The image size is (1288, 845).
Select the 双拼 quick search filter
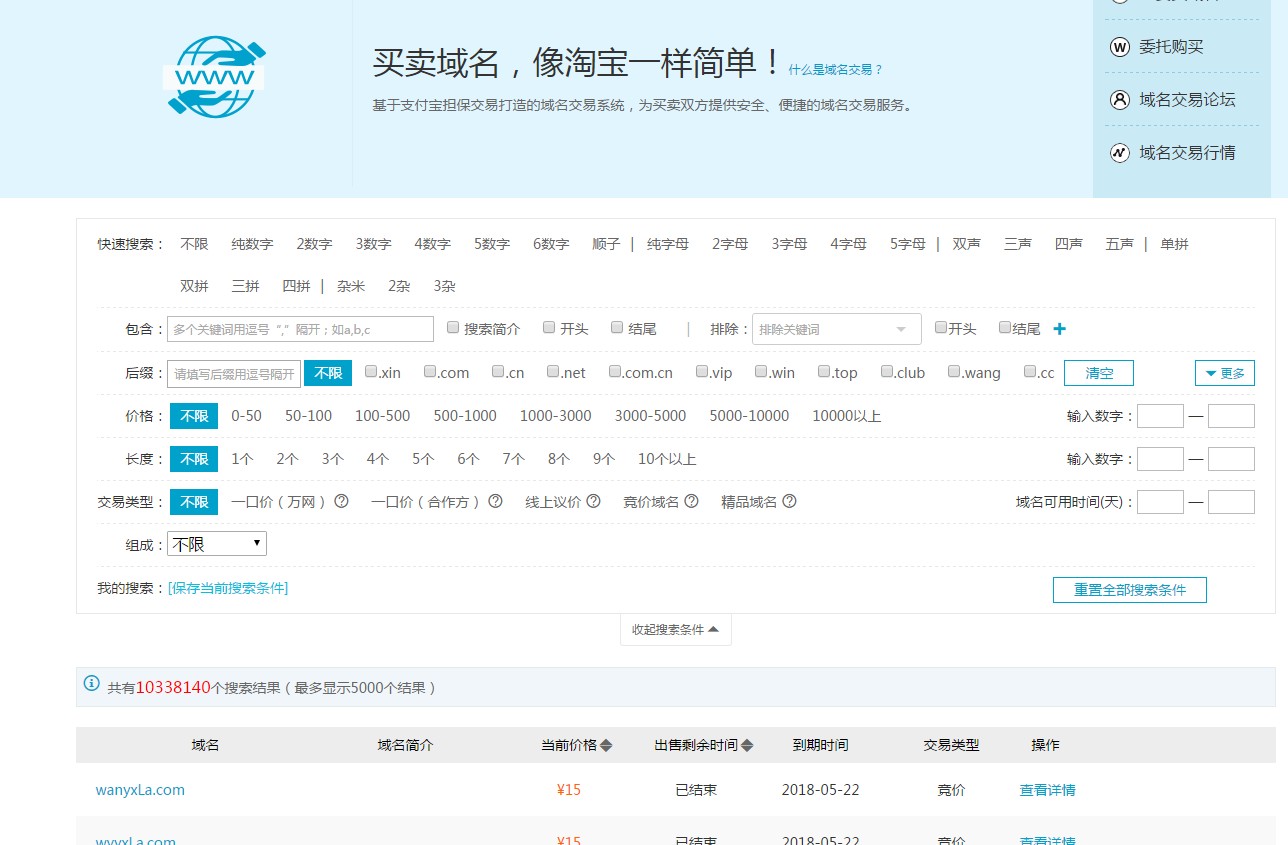coord(193,285)
